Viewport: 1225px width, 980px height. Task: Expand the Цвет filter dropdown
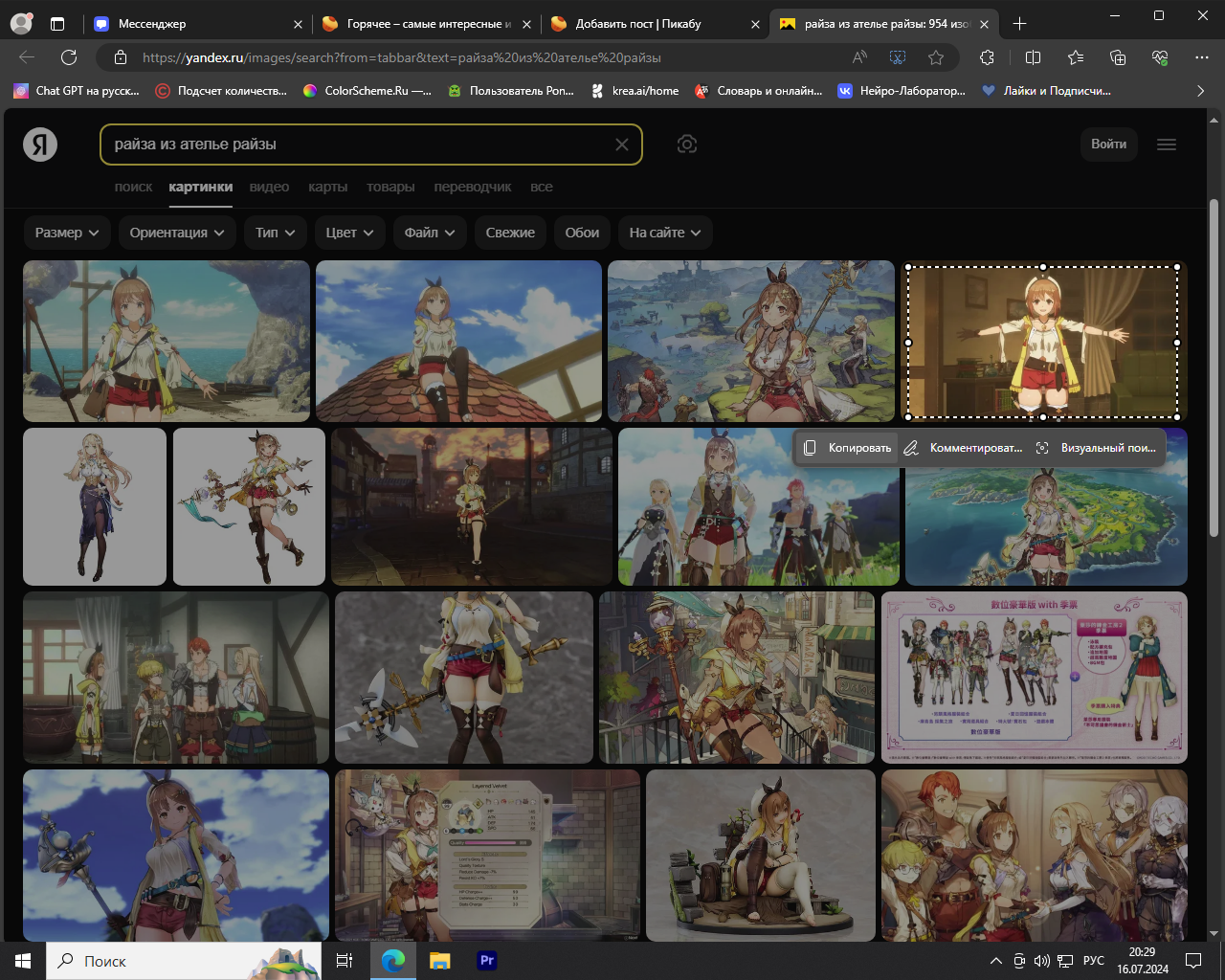[x=349, y=233]
